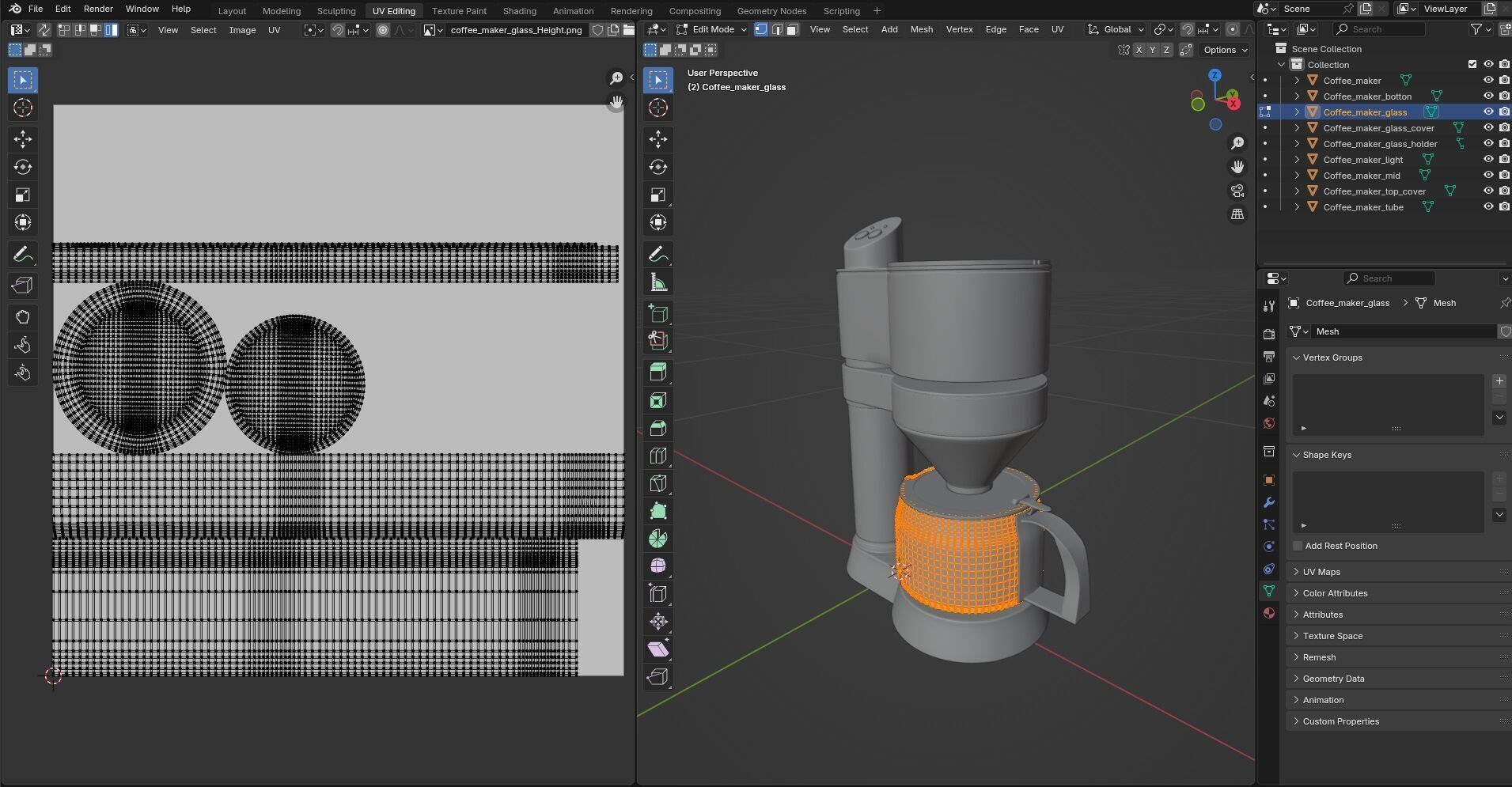Click the viewport zoom magnifier icon
The width and height of the screenshot is (1512, 787).
click(1237, 143)
